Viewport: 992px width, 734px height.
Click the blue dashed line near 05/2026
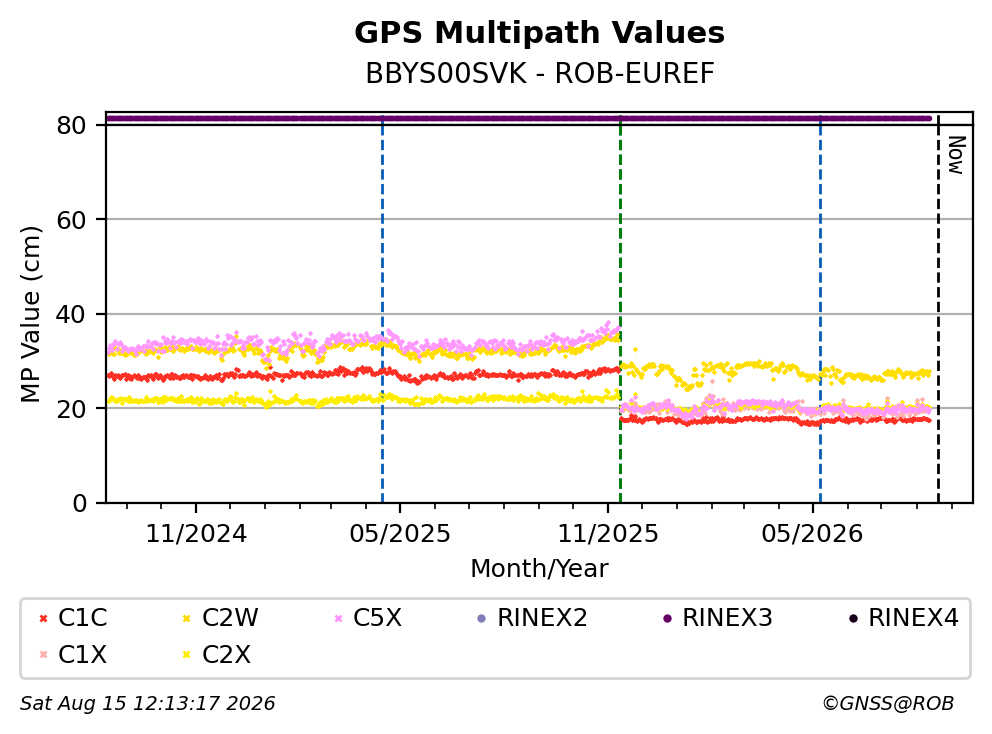pyautogui.click(x=821, y=310)
